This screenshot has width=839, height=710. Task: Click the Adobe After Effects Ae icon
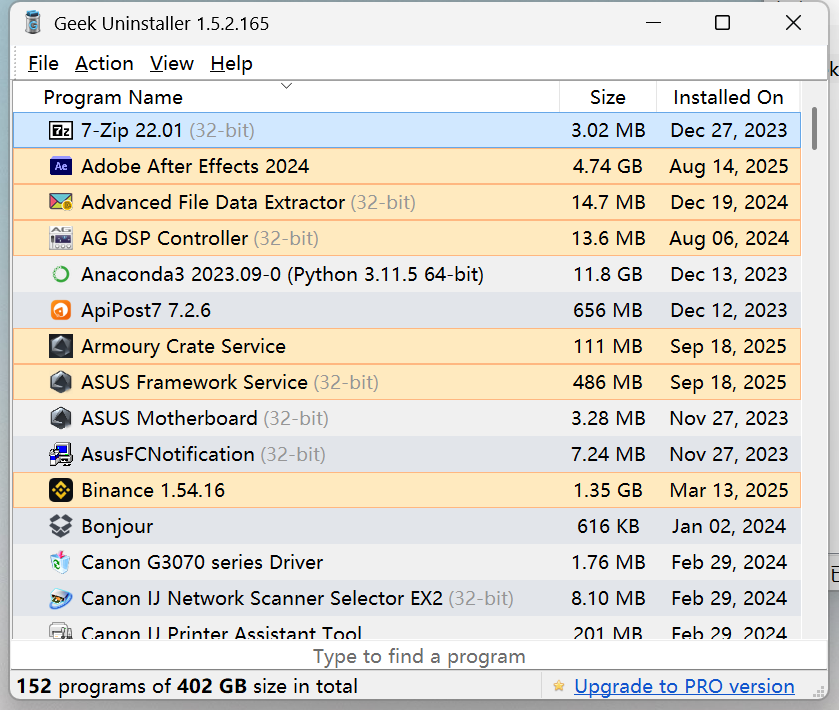coord(60,166)
